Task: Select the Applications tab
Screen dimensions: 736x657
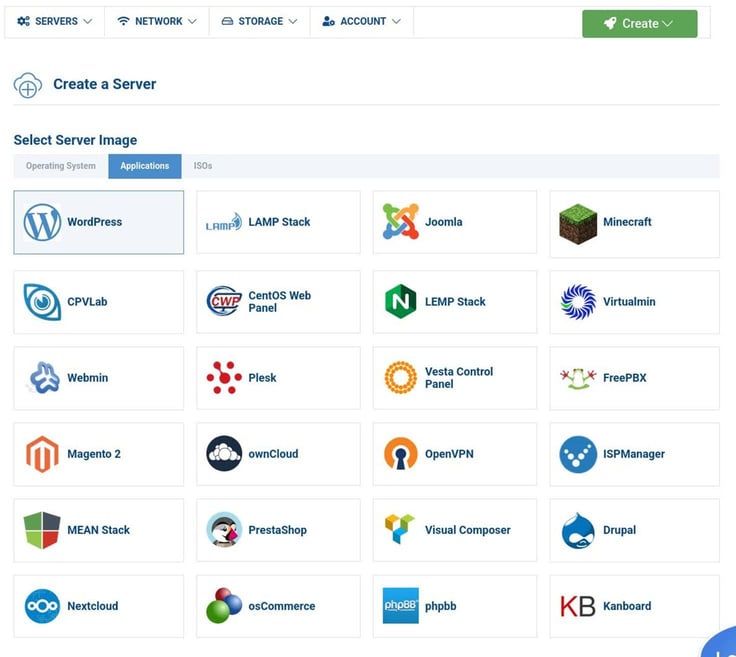Action: pyautogui.click(x=145, y=166)
